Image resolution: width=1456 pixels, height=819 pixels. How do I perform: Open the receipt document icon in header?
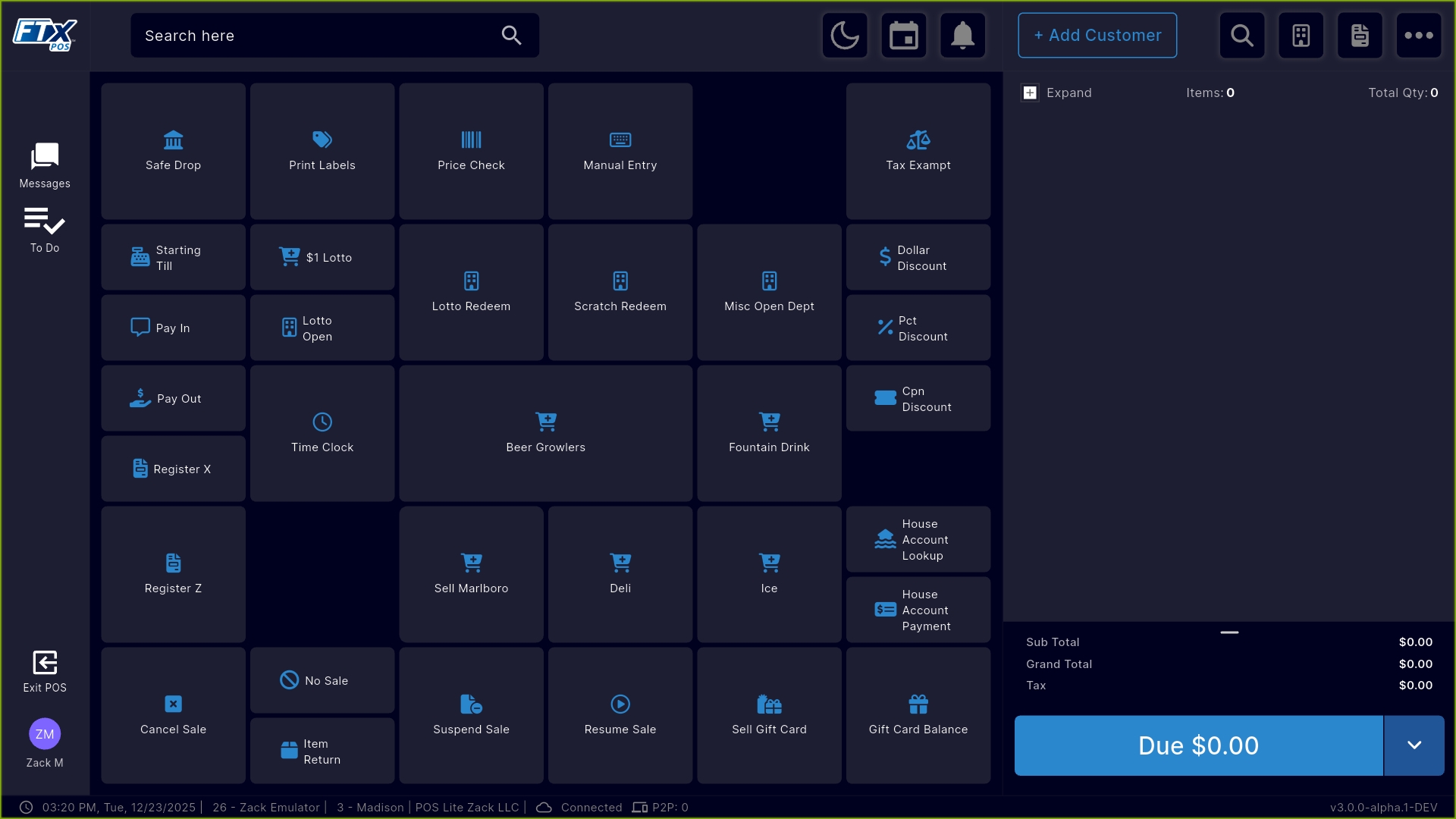[1360, 36]
